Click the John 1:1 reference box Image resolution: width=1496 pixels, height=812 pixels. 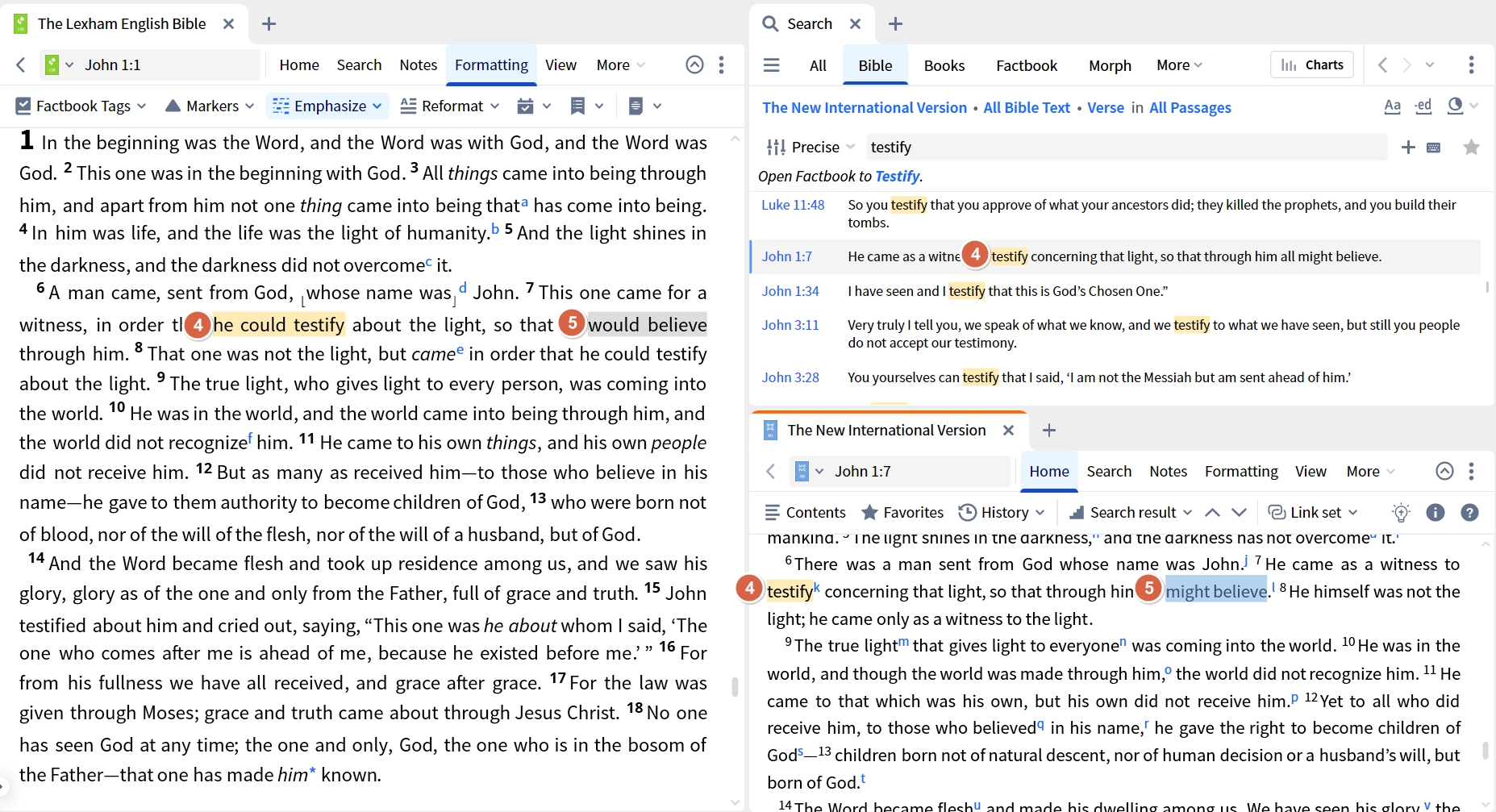click(x=169, y=65)
